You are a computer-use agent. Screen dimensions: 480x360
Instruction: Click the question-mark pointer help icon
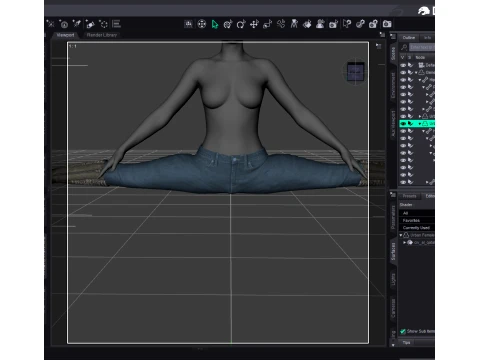tap(347, 24)
